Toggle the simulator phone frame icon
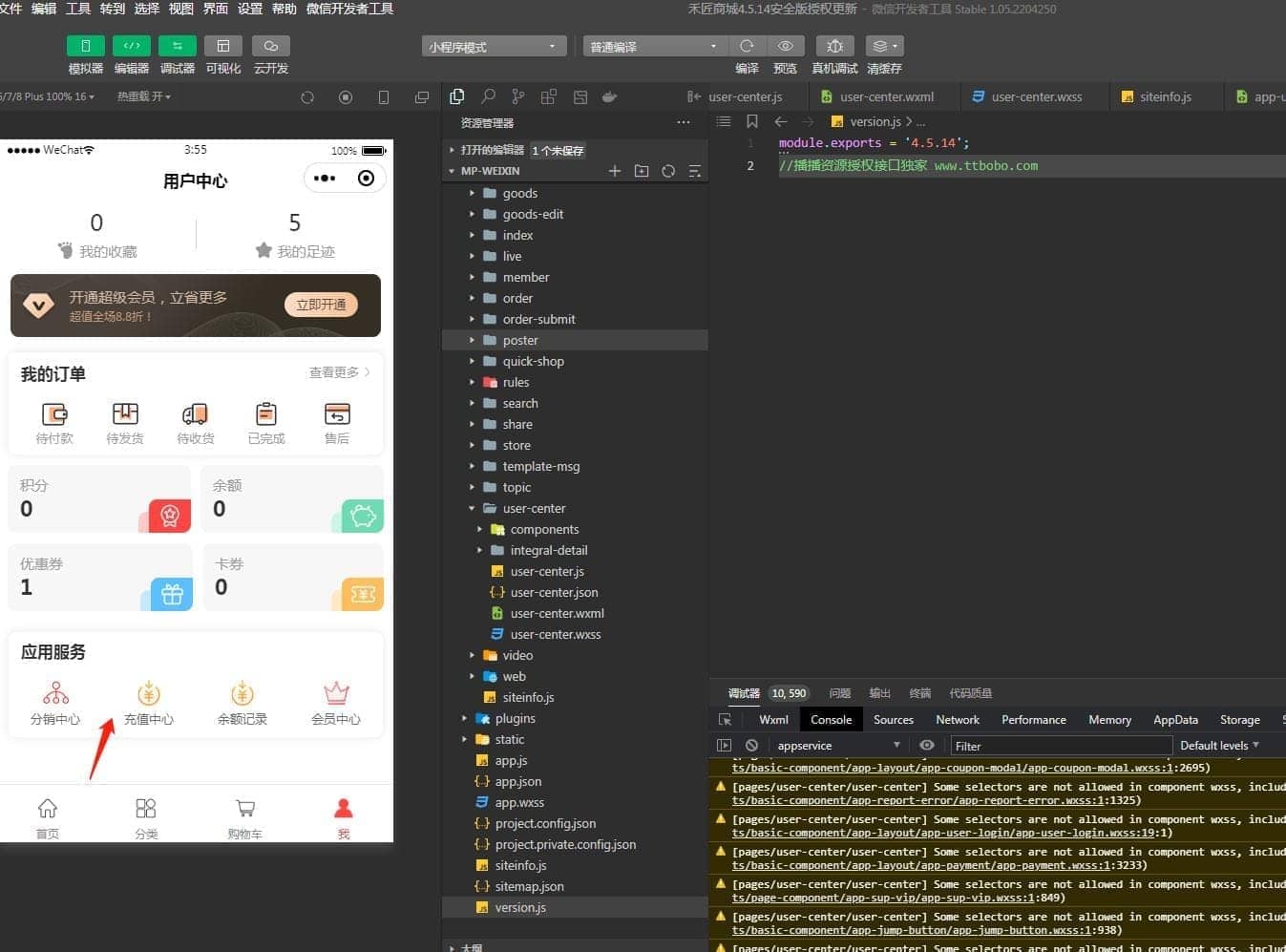 [x=384, y=97]
